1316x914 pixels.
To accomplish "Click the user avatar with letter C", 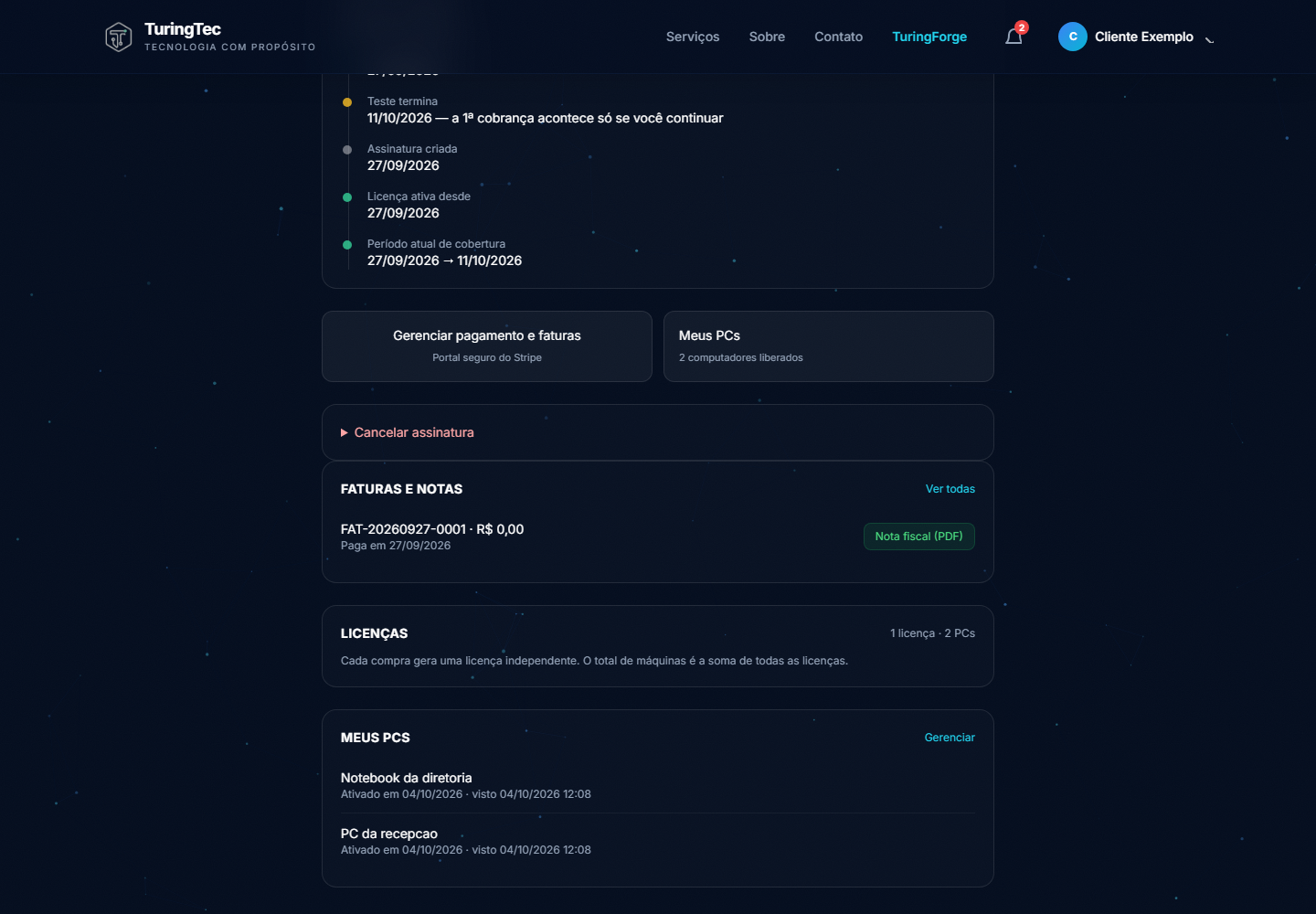I will coord(1073,37).
